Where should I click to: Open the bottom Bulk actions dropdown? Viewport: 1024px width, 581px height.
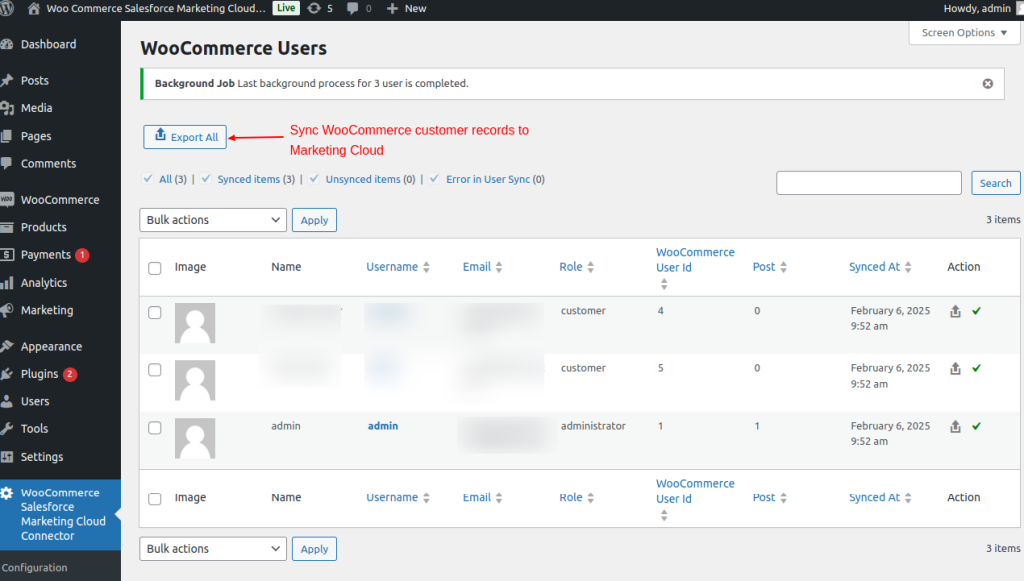point(213,549)
